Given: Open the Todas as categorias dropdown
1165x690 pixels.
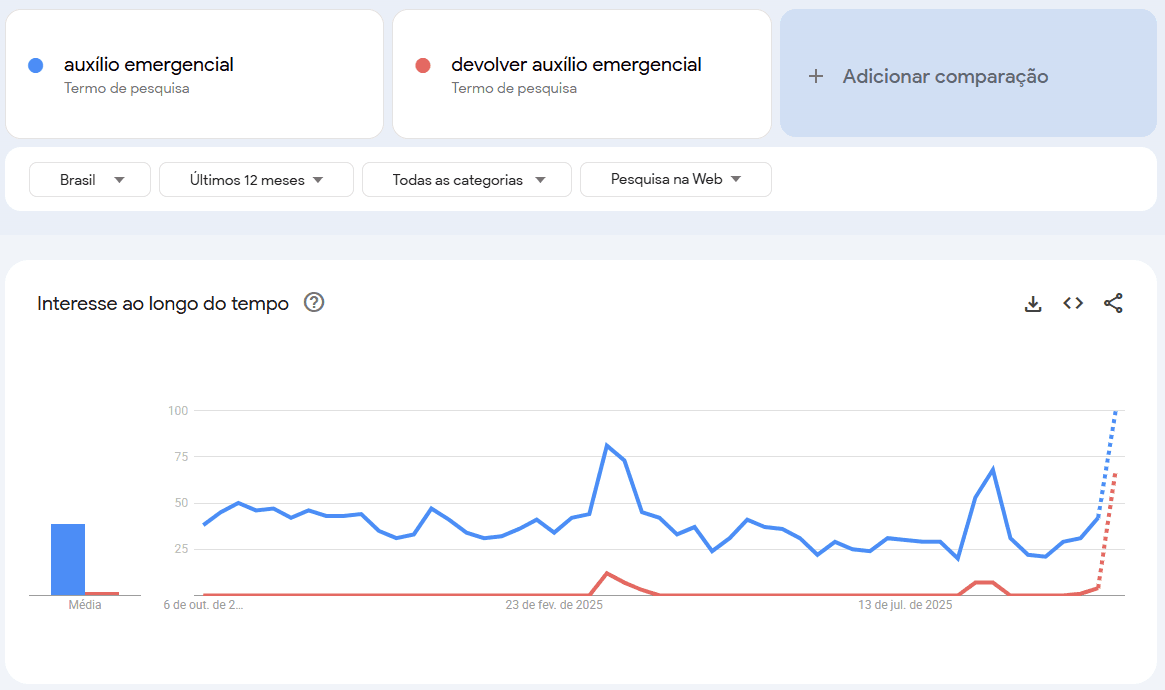Looking at the screenshot, I should pos(467,180).
